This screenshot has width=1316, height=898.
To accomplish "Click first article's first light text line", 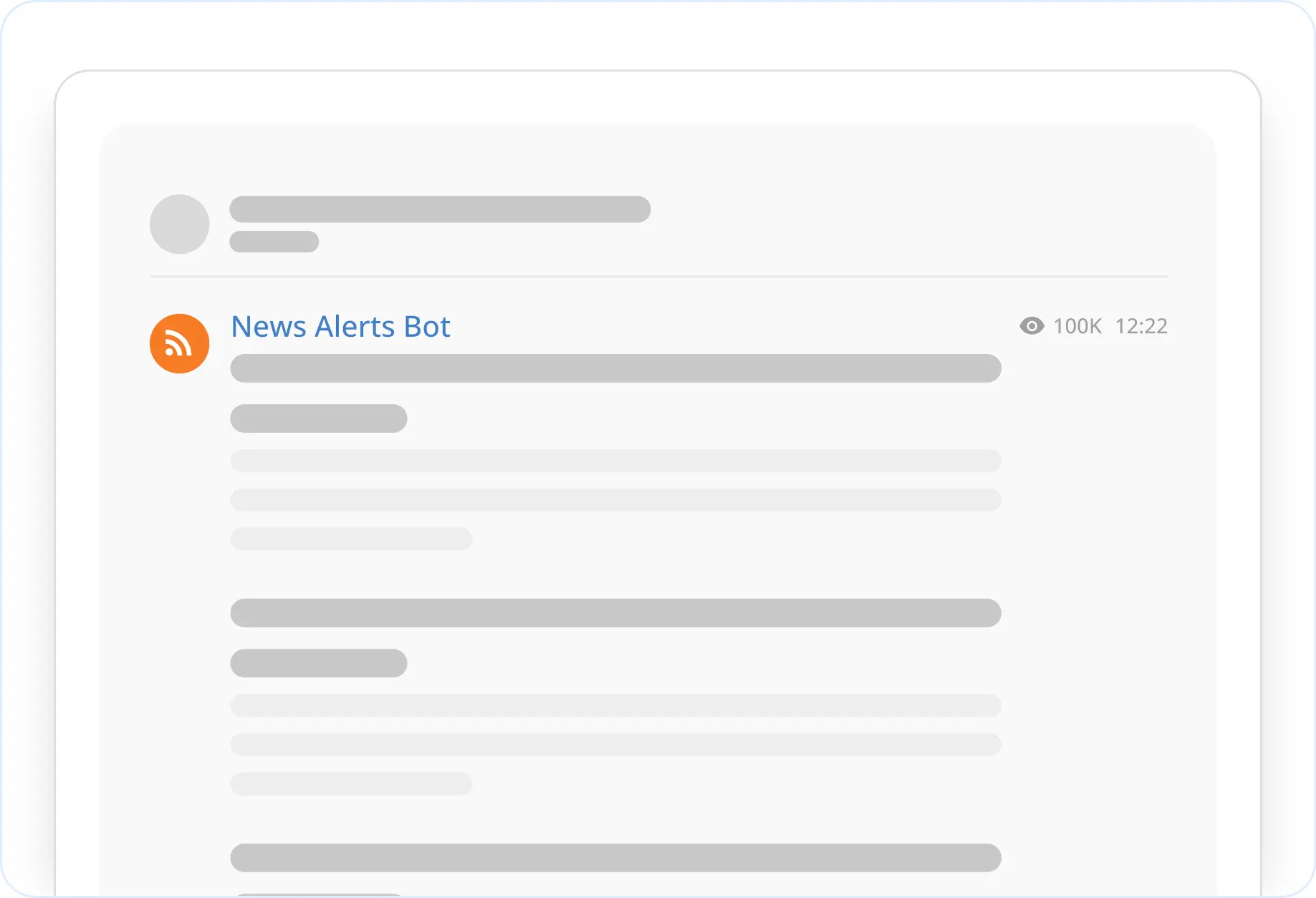I will tap(615, 461).
